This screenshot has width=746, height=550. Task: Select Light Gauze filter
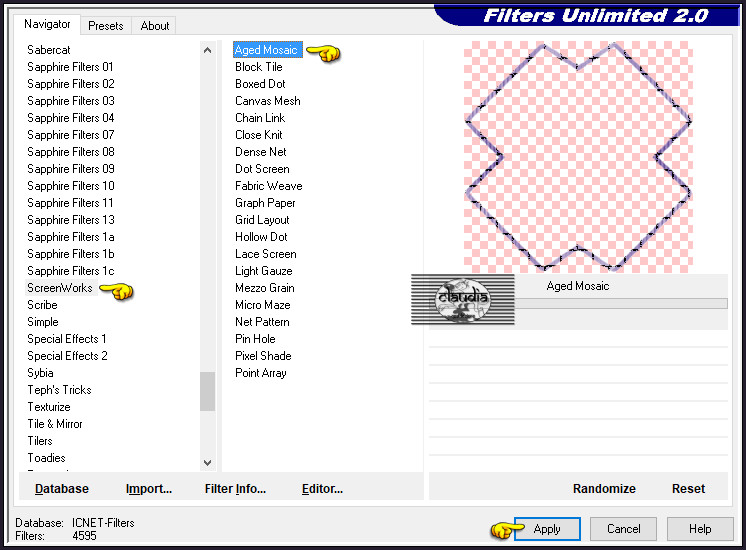[x=264, y=271]
